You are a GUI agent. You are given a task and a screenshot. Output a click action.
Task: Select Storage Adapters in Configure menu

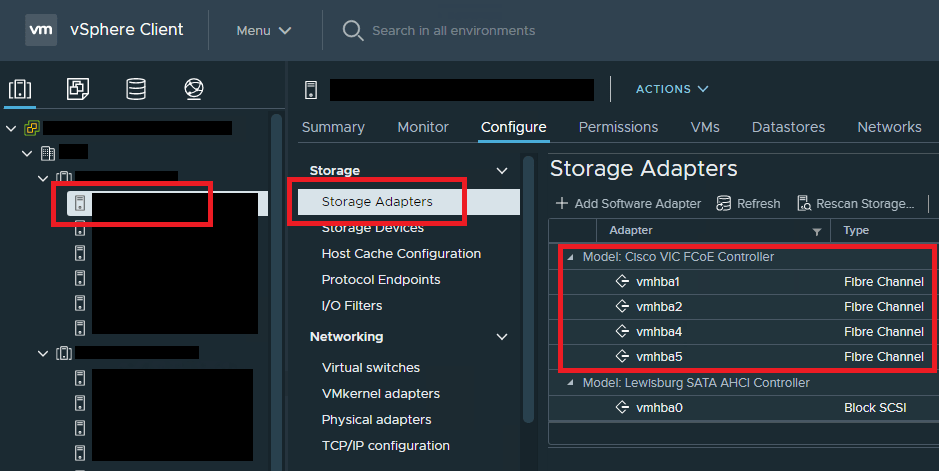(409, 202)
